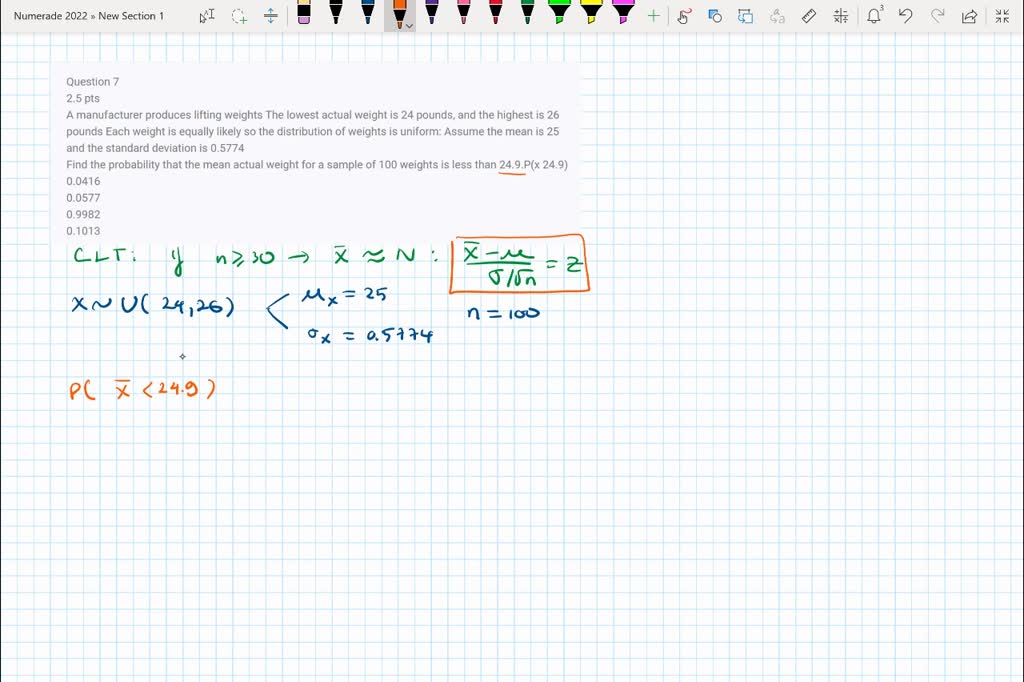
Task: Switch to the select objects or type text cursor
Action: pos(207,16)
